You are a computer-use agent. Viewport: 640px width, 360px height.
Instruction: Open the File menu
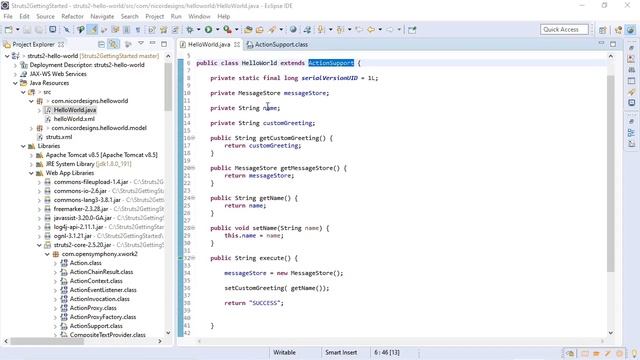tap(8, 16)
